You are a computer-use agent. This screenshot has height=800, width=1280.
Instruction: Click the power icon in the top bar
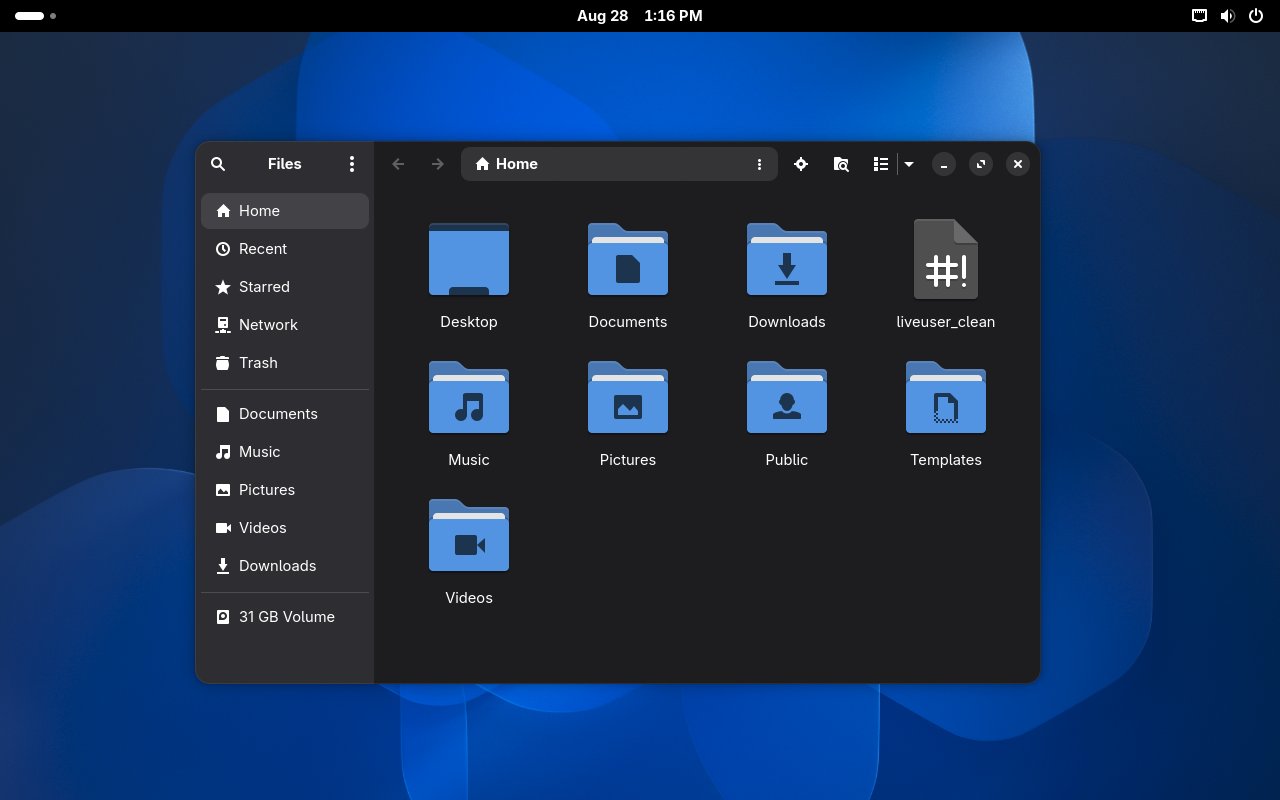tap(1256, 16)
